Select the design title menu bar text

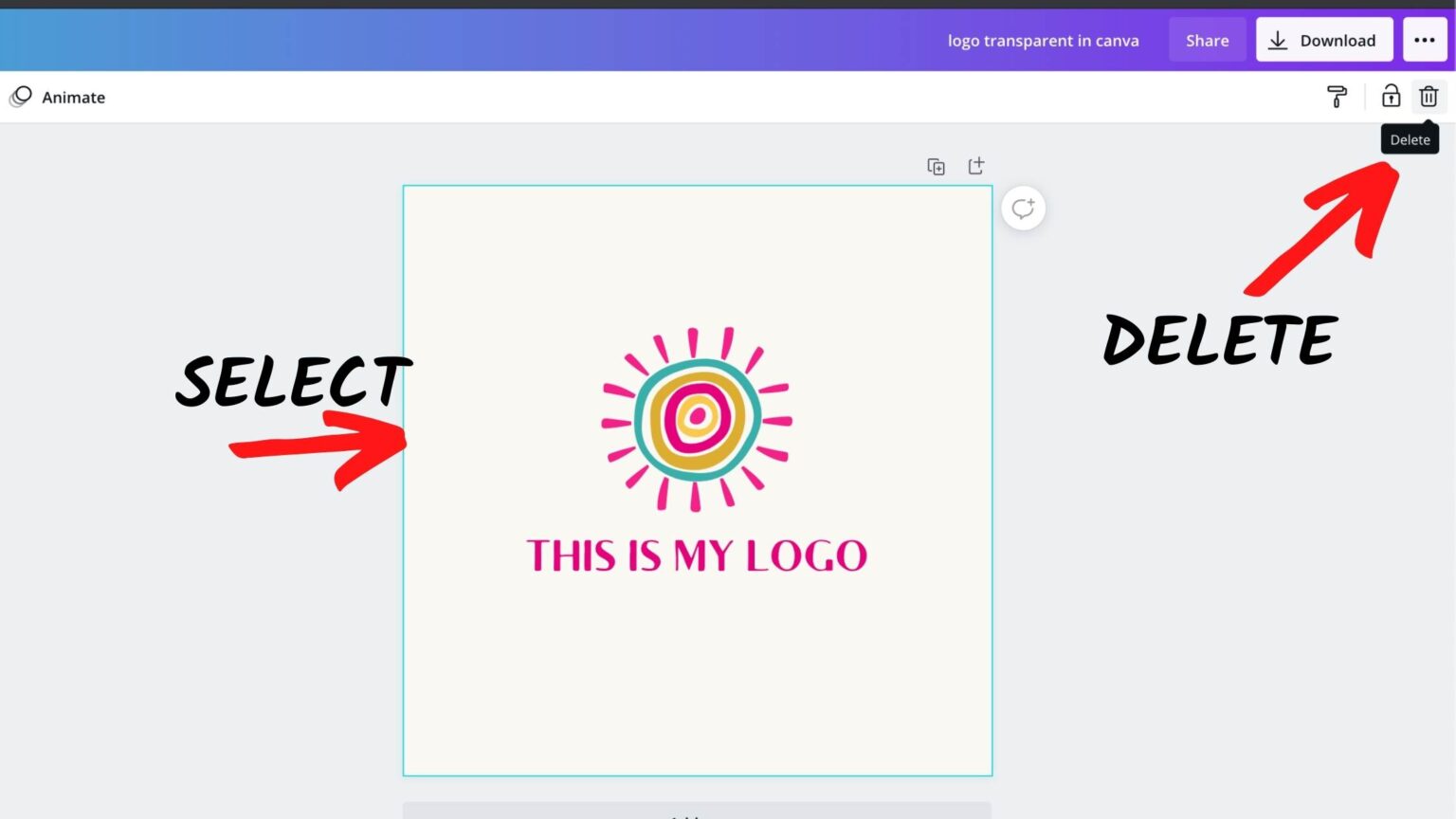pos(1043,40)
